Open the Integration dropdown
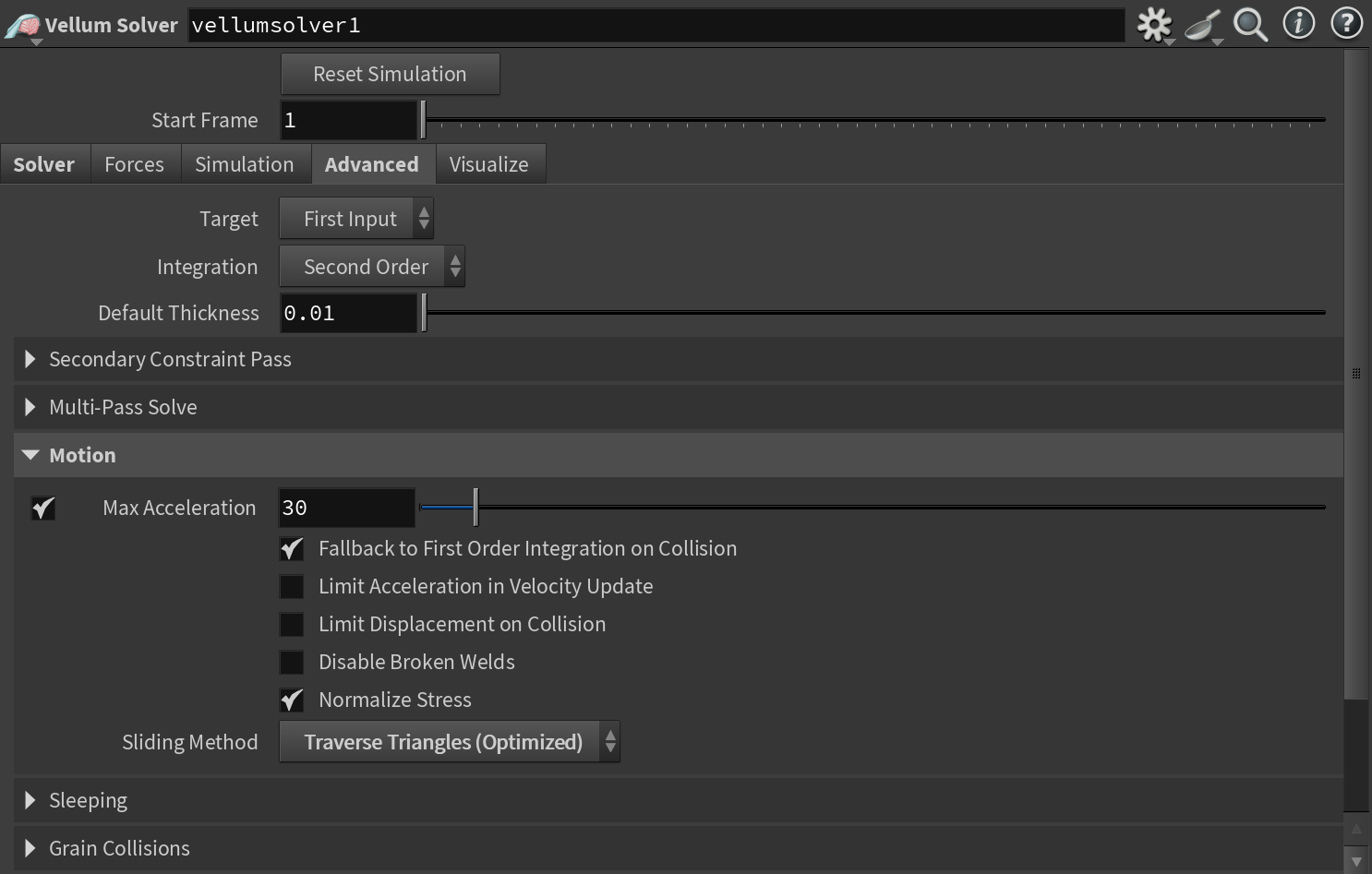 372,267
